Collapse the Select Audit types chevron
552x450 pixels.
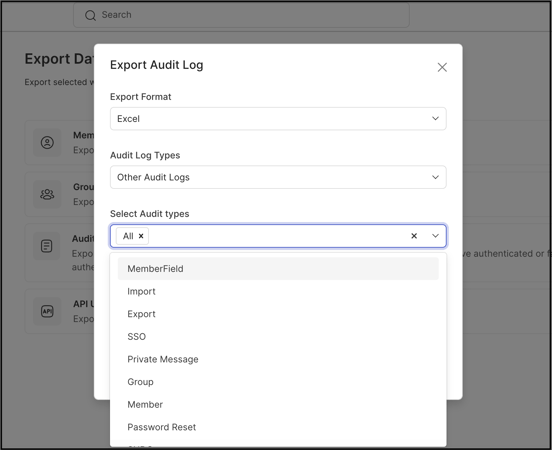pos(435,236)
